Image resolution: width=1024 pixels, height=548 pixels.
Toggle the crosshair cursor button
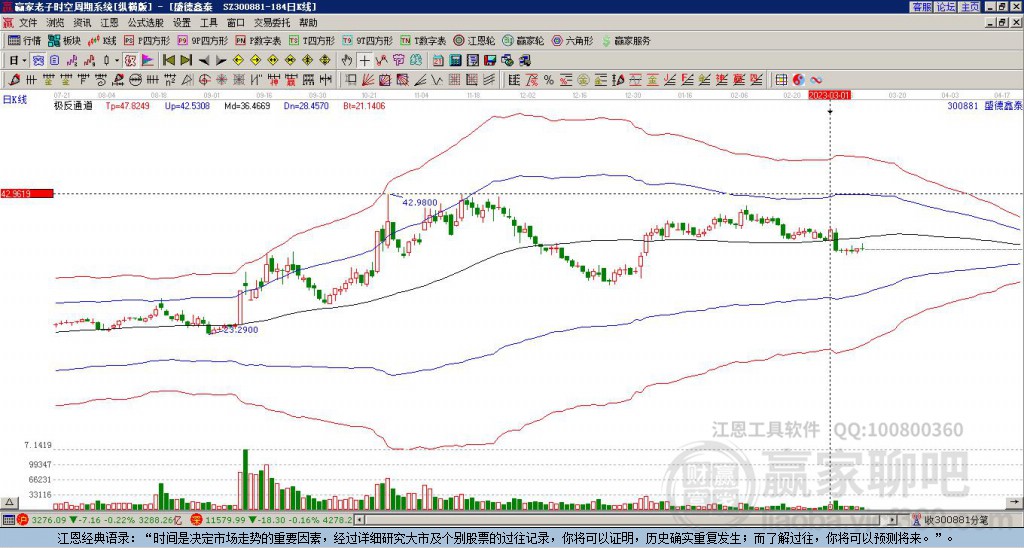pos(364,61)
